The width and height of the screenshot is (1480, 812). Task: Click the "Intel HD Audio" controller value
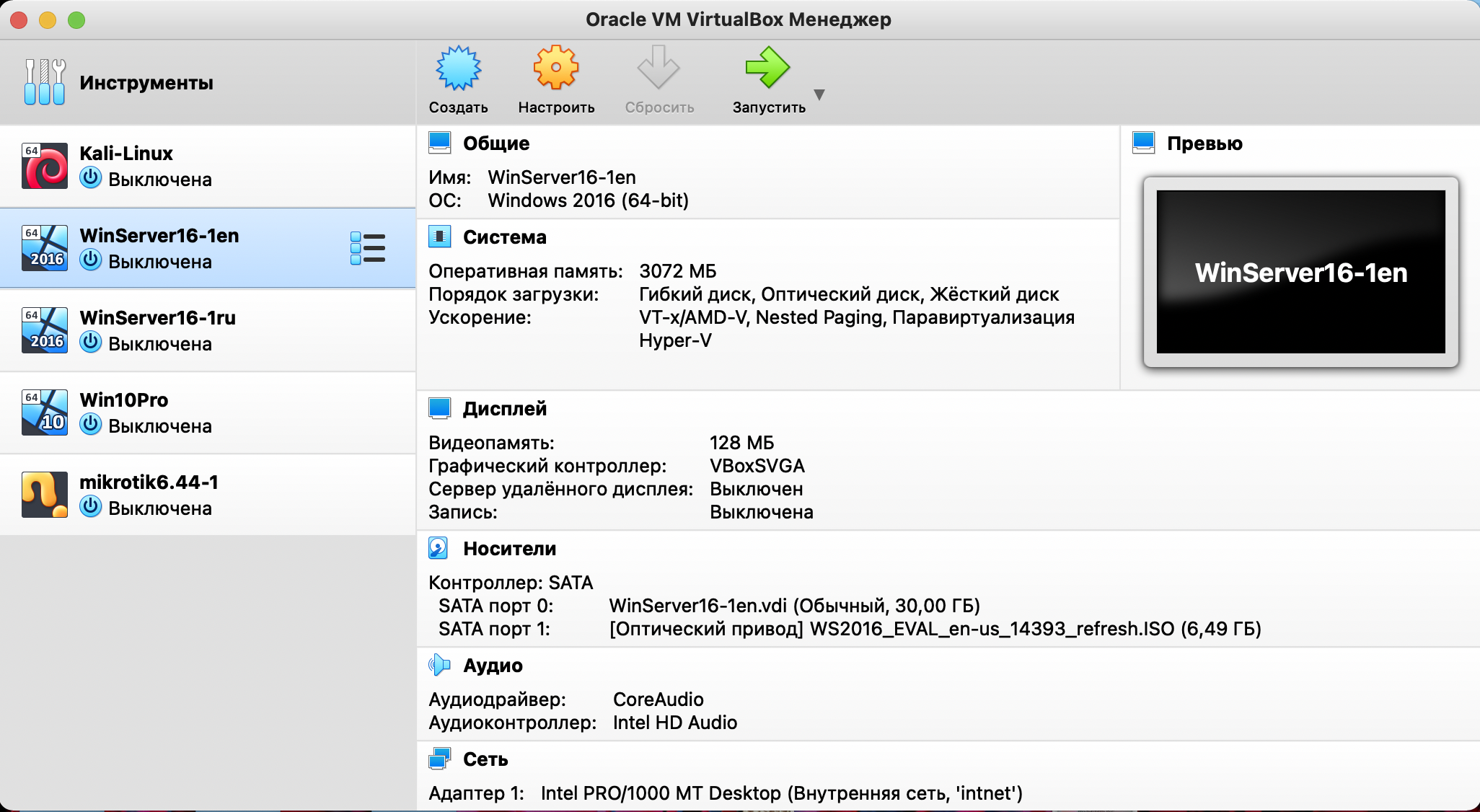[675, 723]
